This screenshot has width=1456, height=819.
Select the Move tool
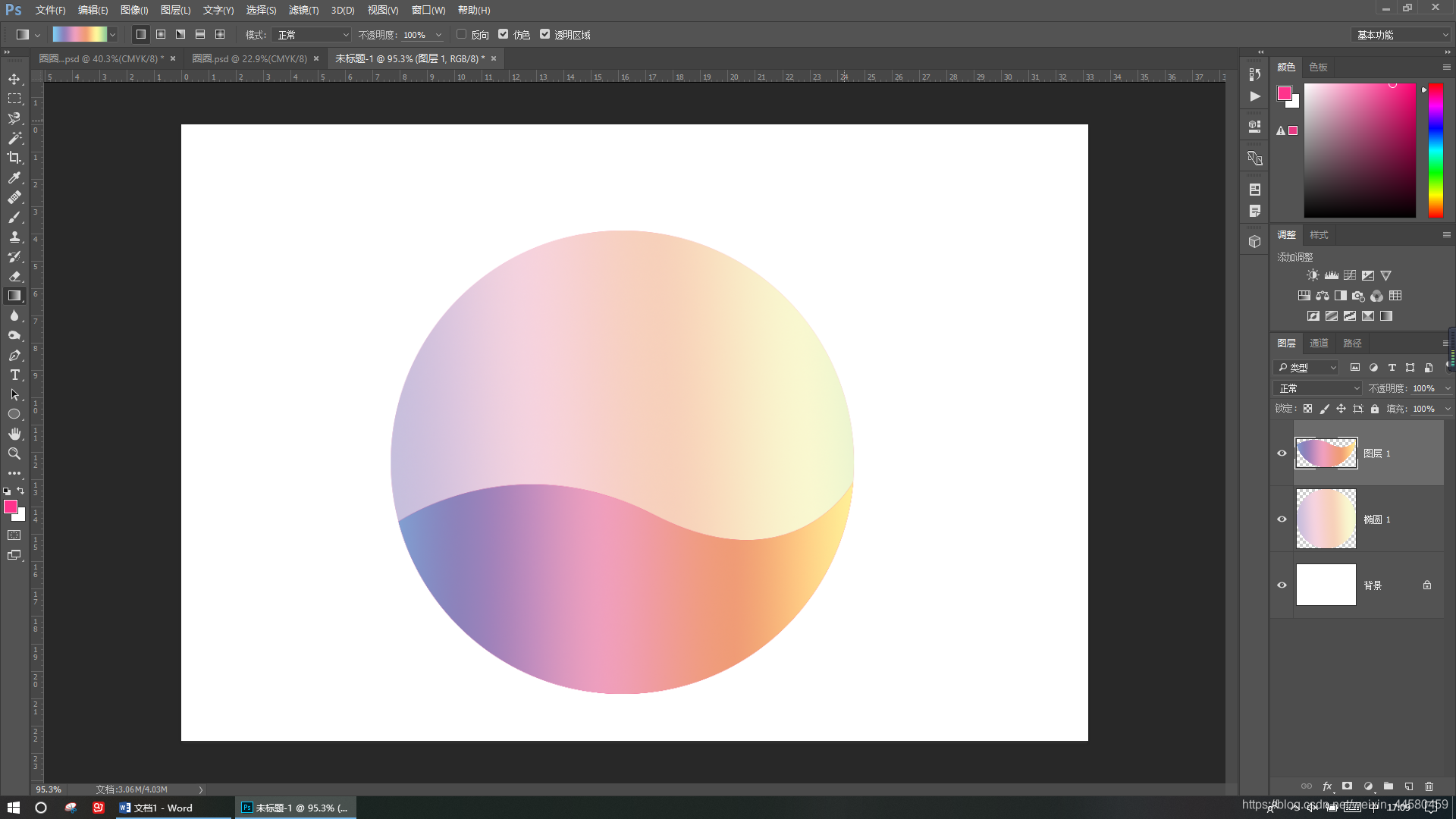pyautogui.click(x=14, y=79)
